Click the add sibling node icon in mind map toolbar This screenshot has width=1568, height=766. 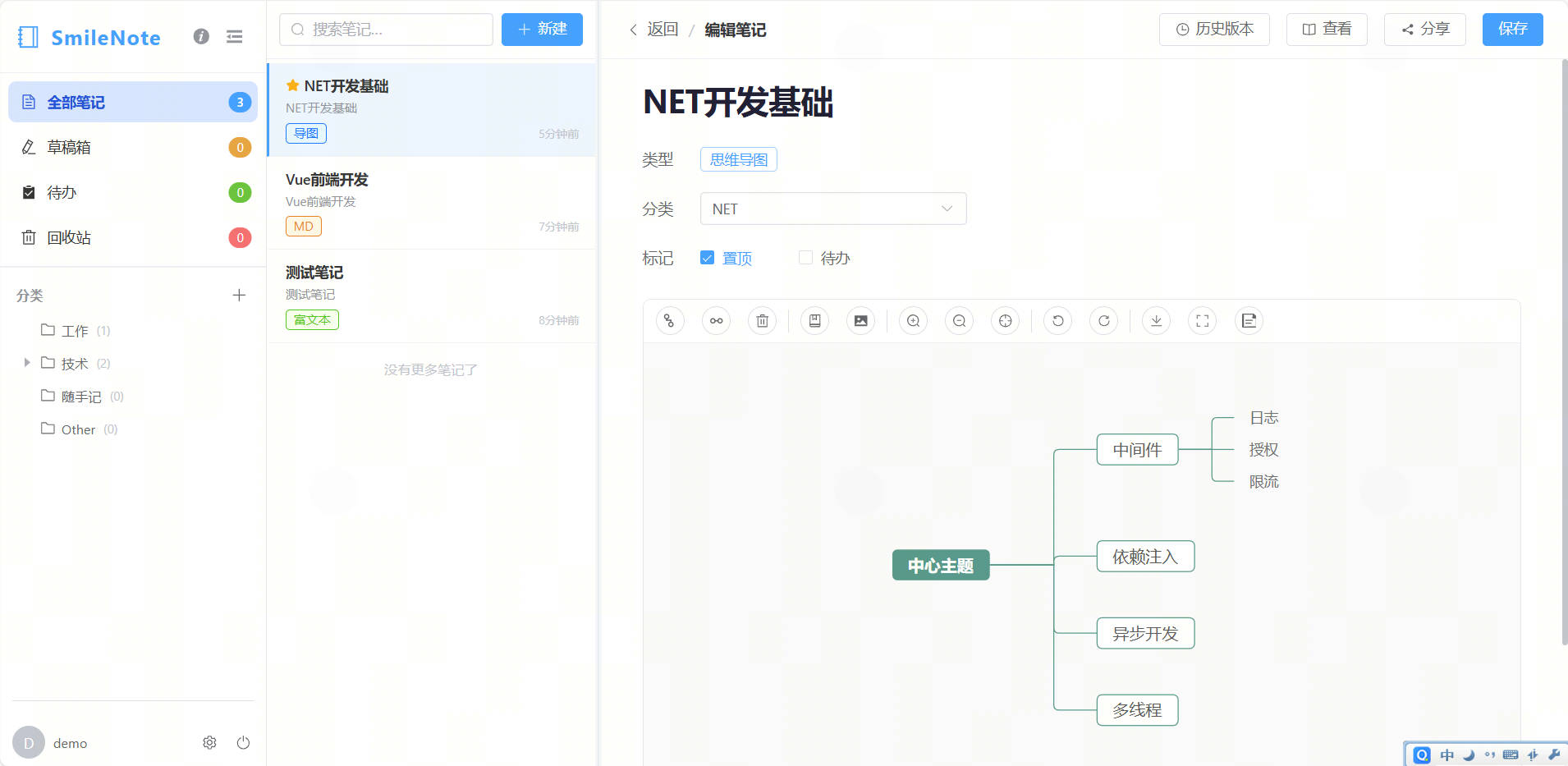coord(716,321)
